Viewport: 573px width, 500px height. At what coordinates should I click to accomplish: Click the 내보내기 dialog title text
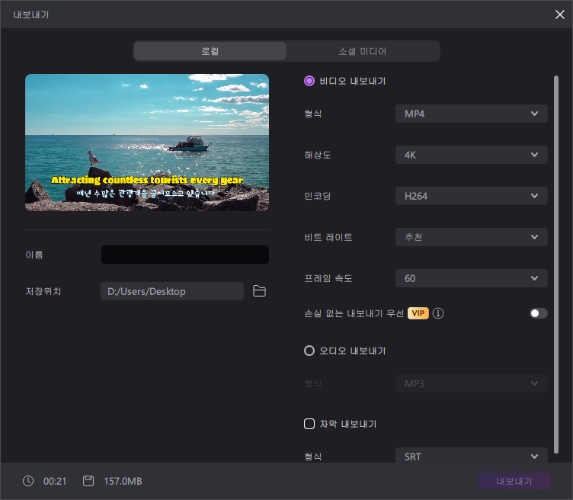pyautogui.click(x=31, y=15)
